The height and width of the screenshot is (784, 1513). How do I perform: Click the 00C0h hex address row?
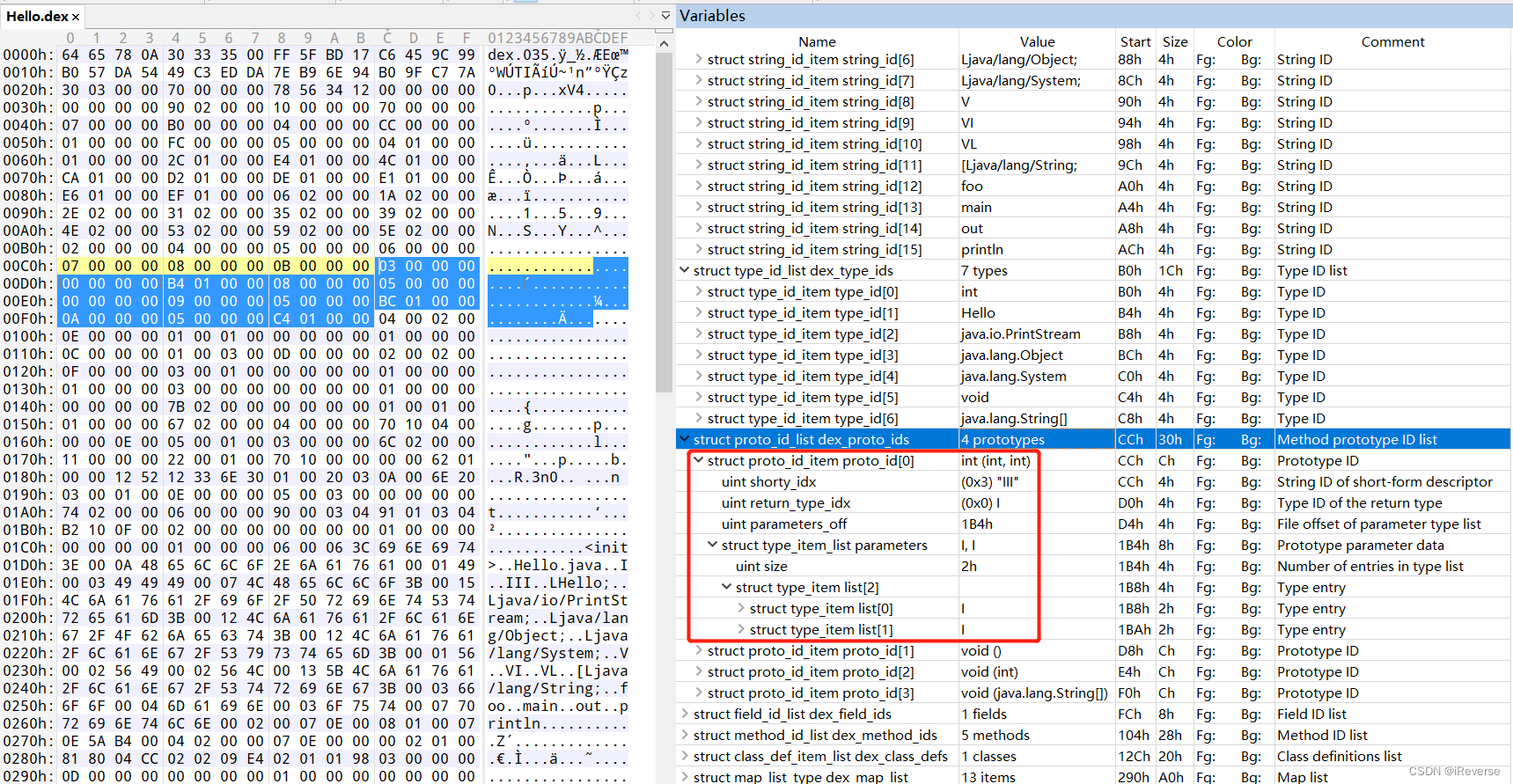coord(28,266)
